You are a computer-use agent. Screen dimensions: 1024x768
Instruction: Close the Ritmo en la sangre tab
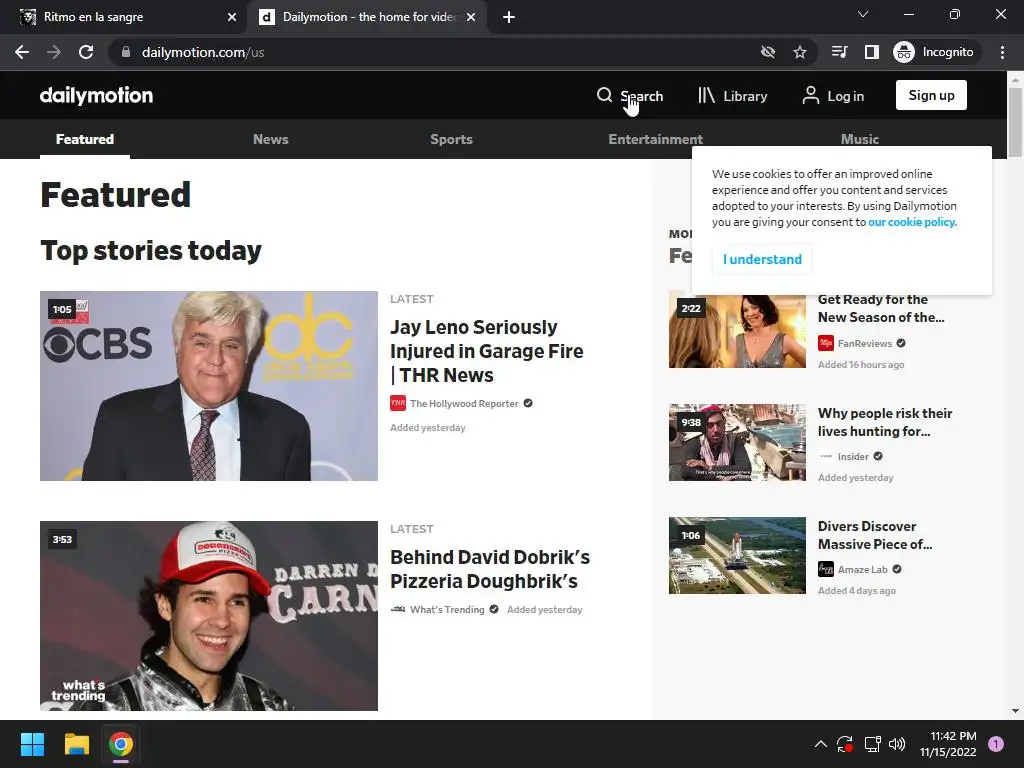tap(232, 17)
